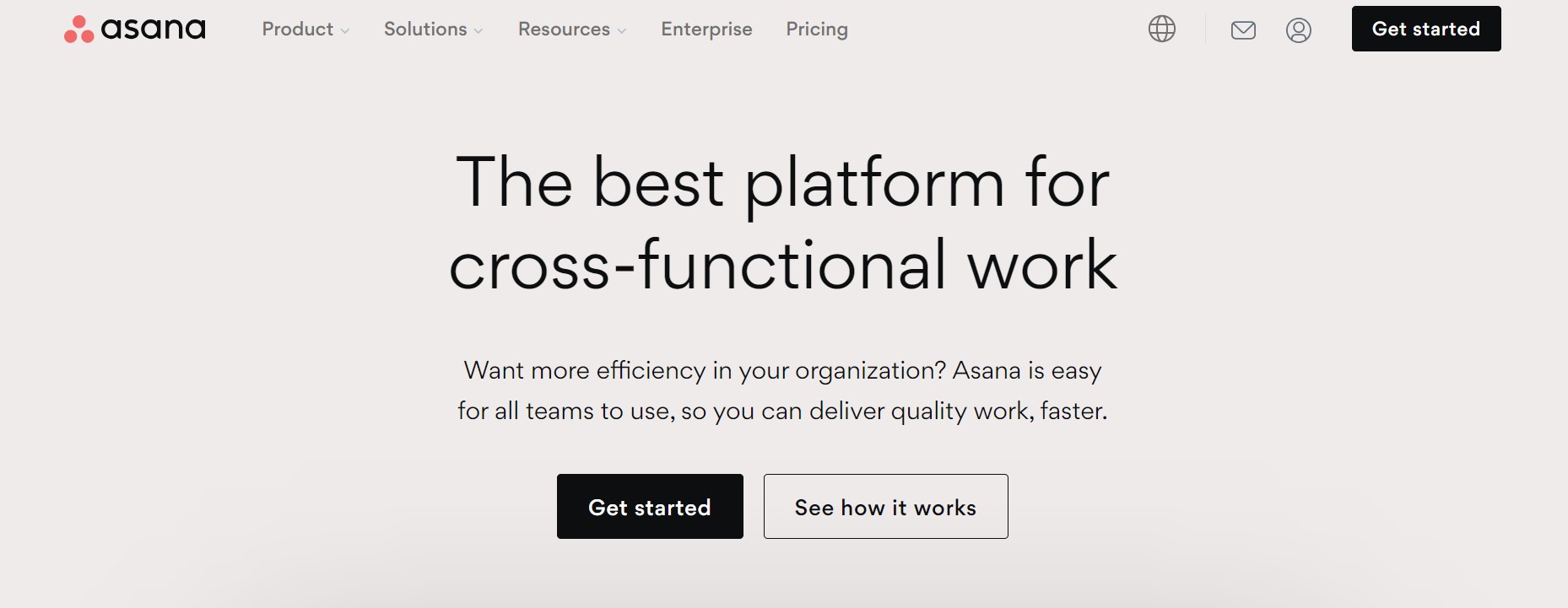The height and width of the screenshot is (608, 1568).
Task: Click the efficiency description text
Action: (783, 390)
